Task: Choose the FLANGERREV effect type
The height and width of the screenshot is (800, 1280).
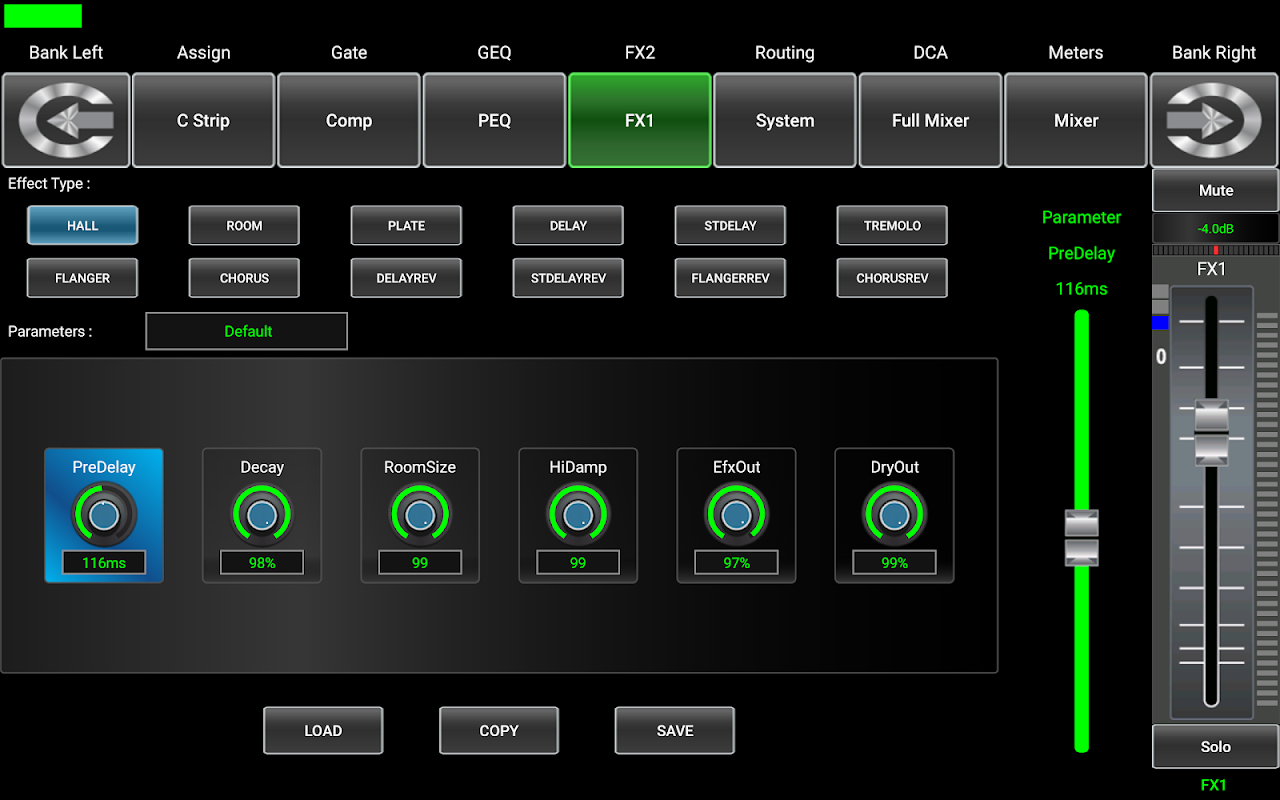Action: pyautogui.click(x=730, y=278)
